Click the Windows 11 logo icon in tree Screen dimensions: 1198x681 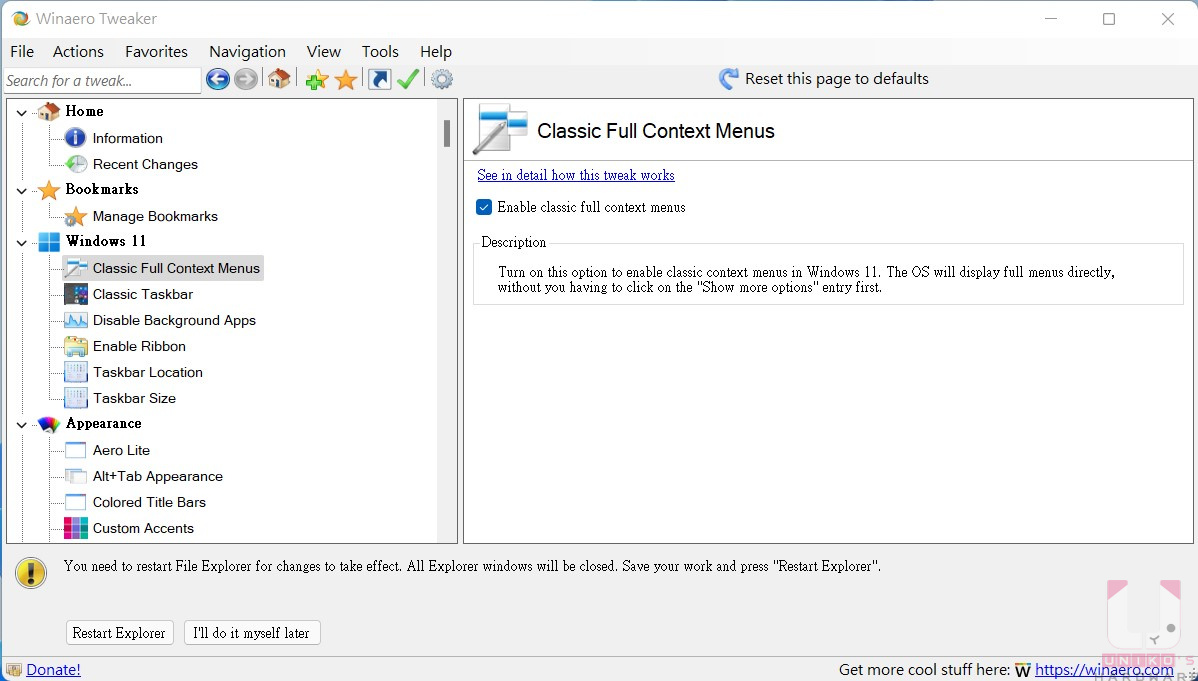tap(49, 242)
